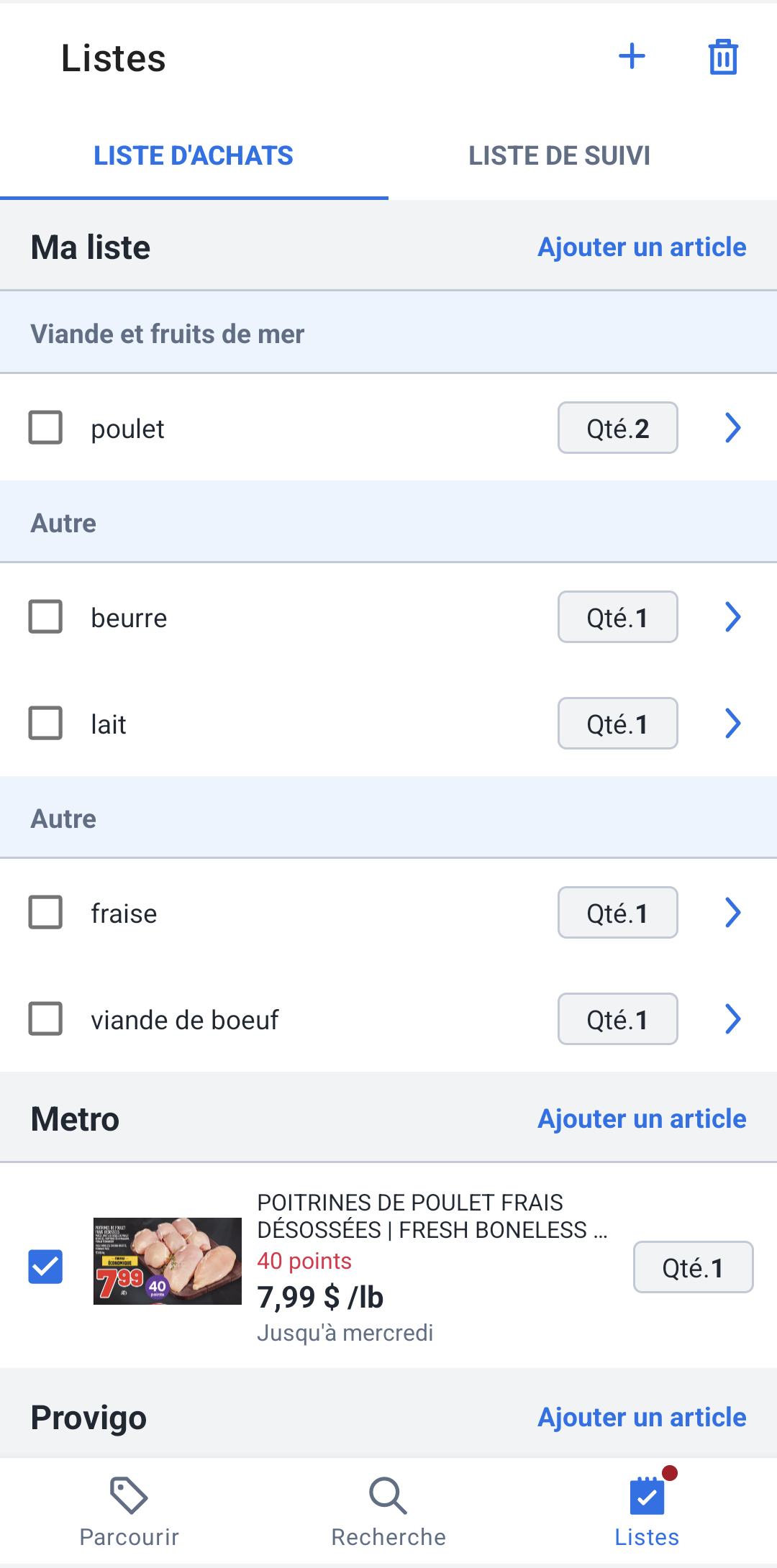Uncheck the Poitrines de poulet checkbox
Viewport: 777px width, 1568px height.
[45, 1267]
